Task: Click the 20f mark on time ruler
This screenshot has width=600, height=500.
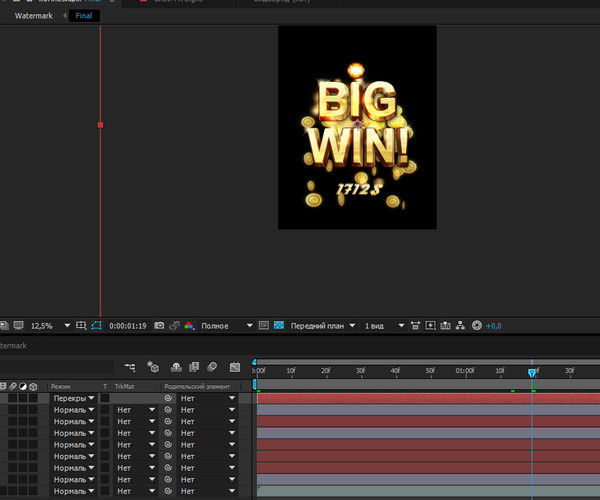Action: (326, 370)
